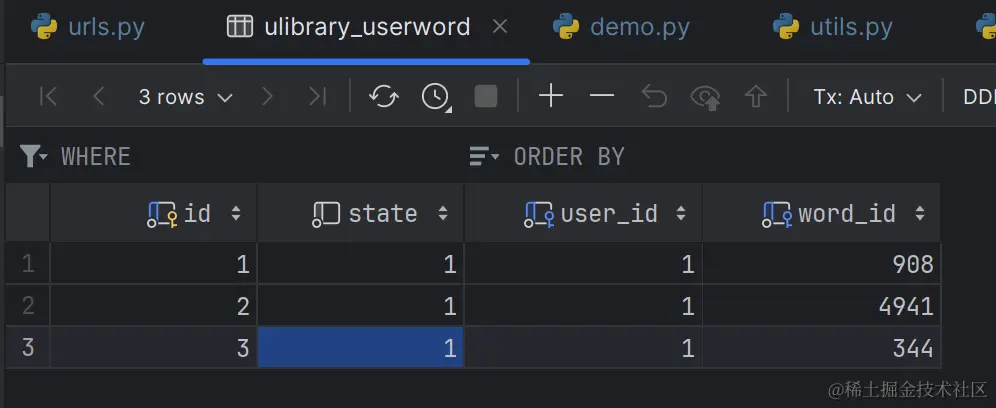Click the DDL button
The image size is (996, 408).
tap(979, 97)
